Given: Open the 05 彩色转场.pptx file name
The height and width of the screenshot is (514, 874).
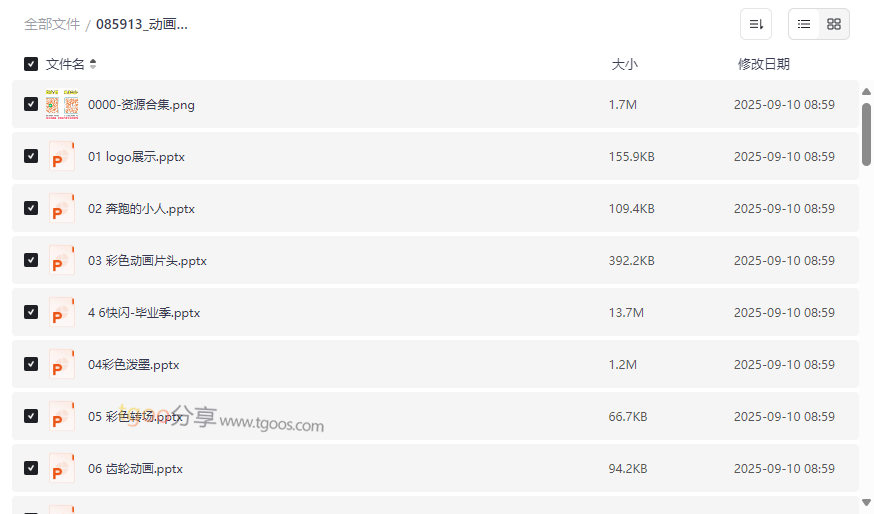Looking at the screenshot, I should pos(136,417).
